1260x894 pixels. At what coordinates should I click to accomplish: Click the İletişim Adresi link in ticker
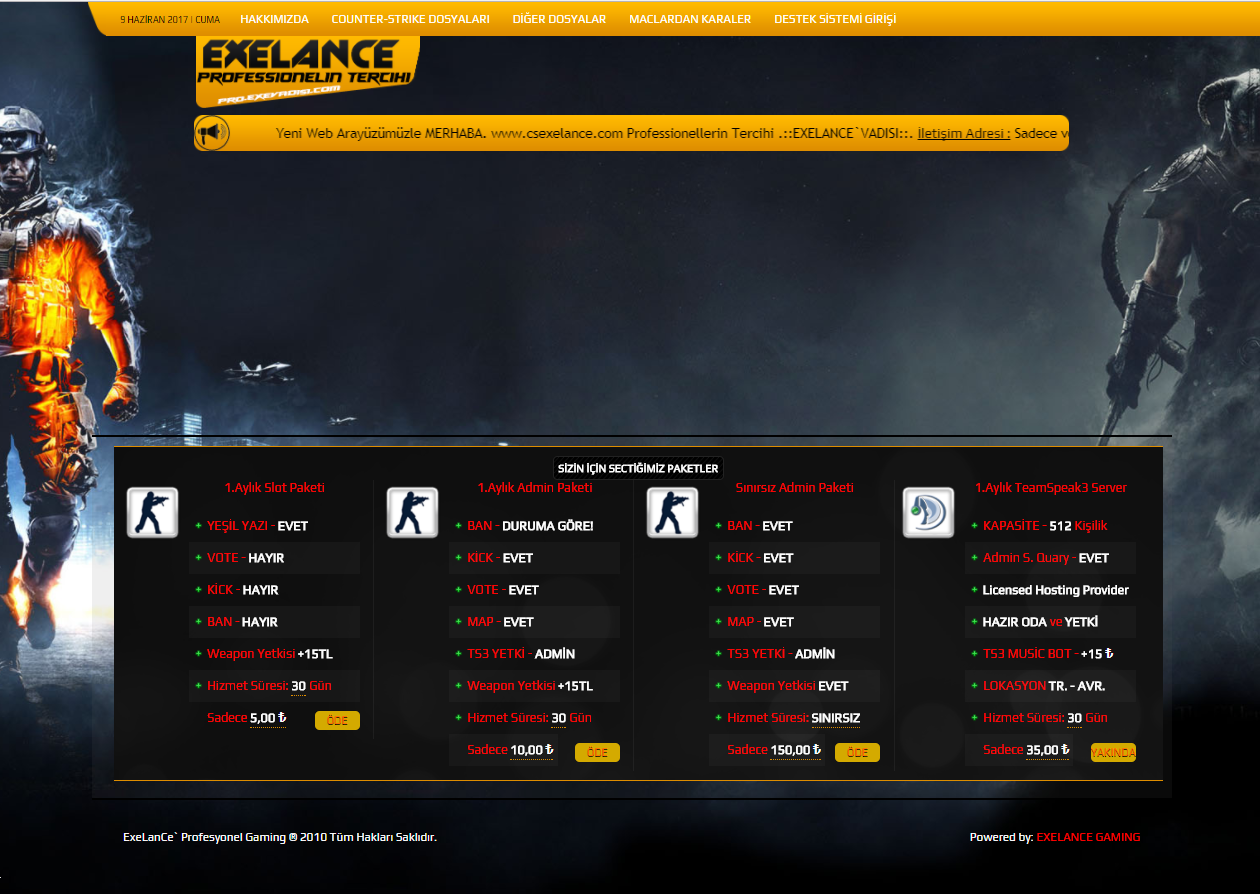[x=964, y=133]
